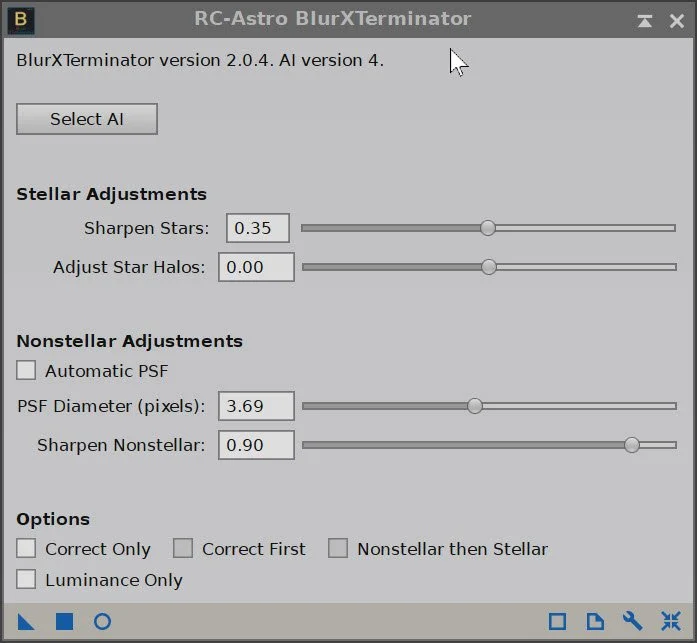Click the Stellar Adjustments heading
This screenshot has height=643, width=697.
coord(112,195)
